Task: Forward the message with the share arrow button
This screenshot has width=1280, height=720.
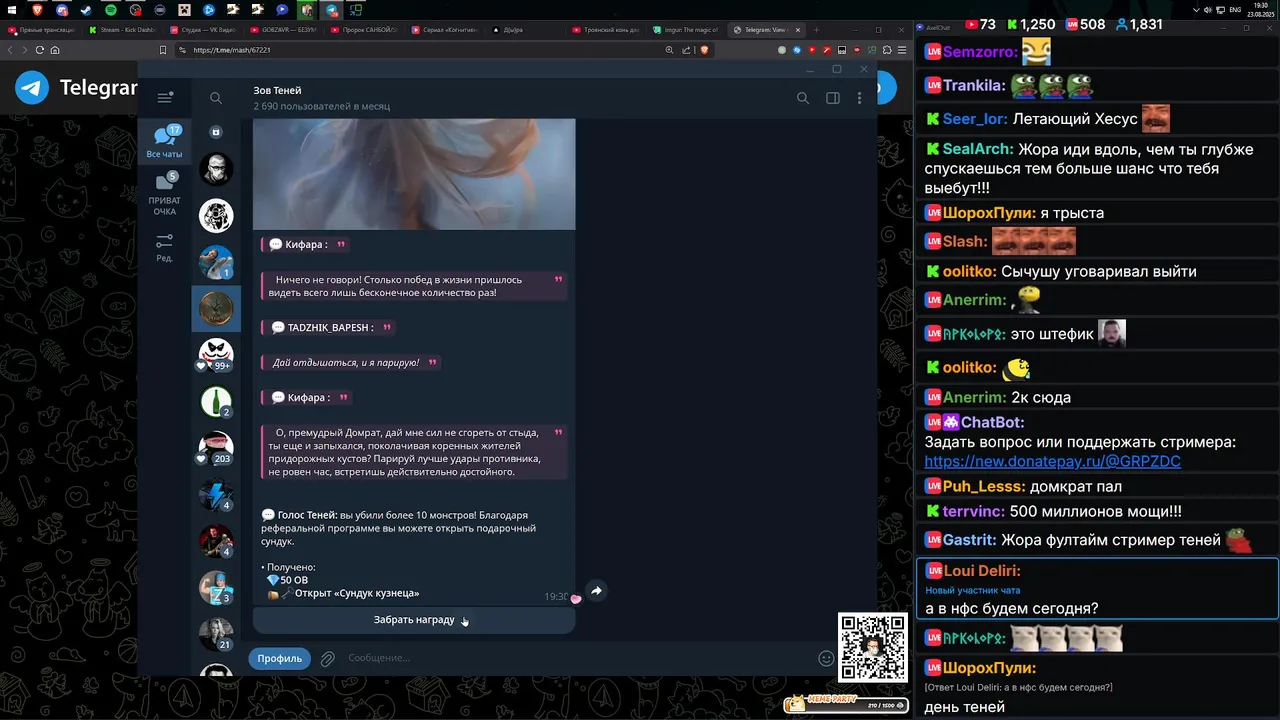Action: pyautogui.click(x=596, y=591)
